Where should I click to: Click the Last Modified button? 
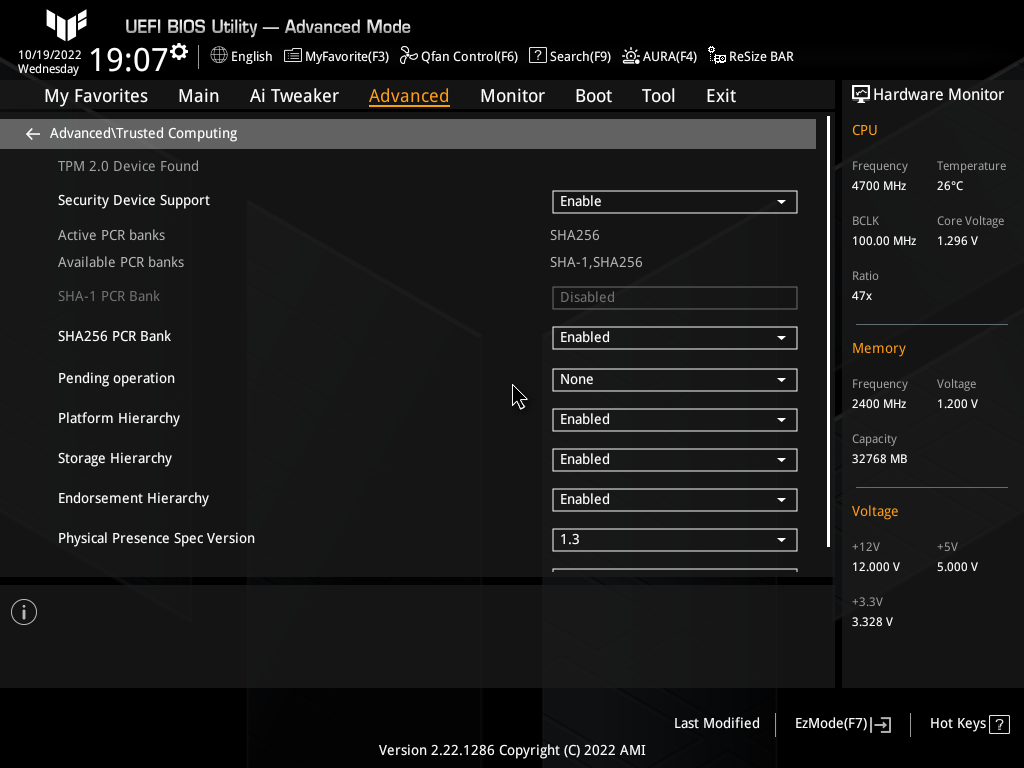coord(716,723)
